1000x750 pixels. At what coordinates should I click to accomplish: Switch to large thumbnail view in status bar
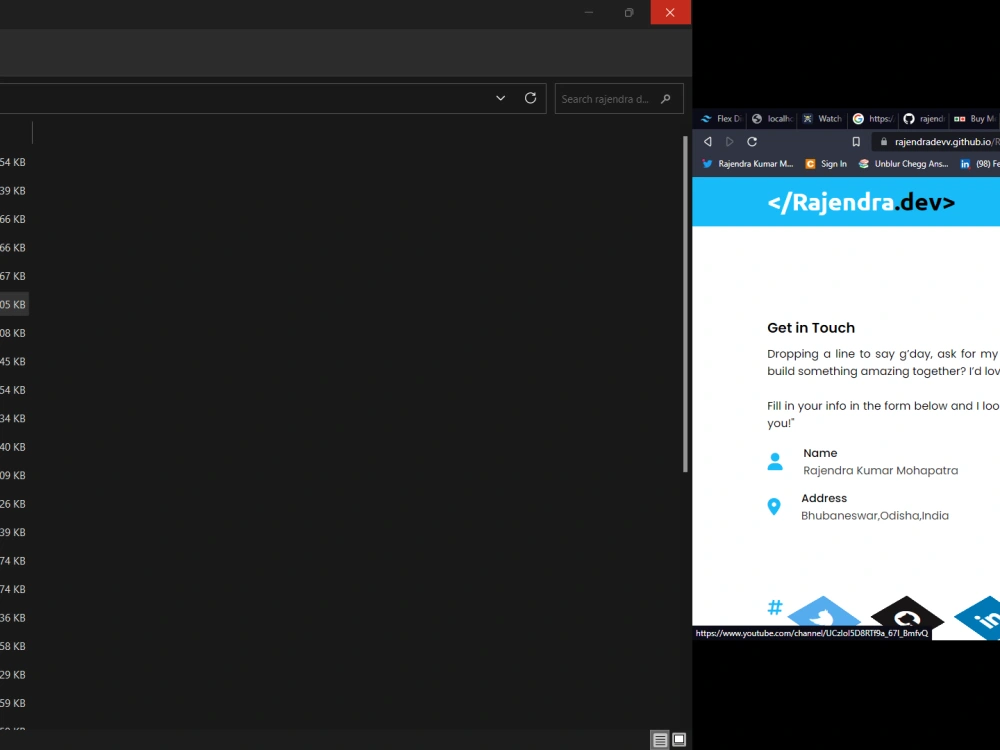[679, 739]
